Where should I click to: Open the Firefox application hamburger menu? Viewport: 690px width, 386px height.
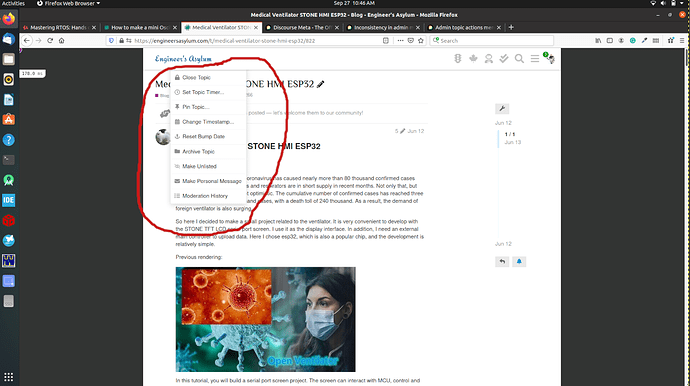tap(682, 40)
